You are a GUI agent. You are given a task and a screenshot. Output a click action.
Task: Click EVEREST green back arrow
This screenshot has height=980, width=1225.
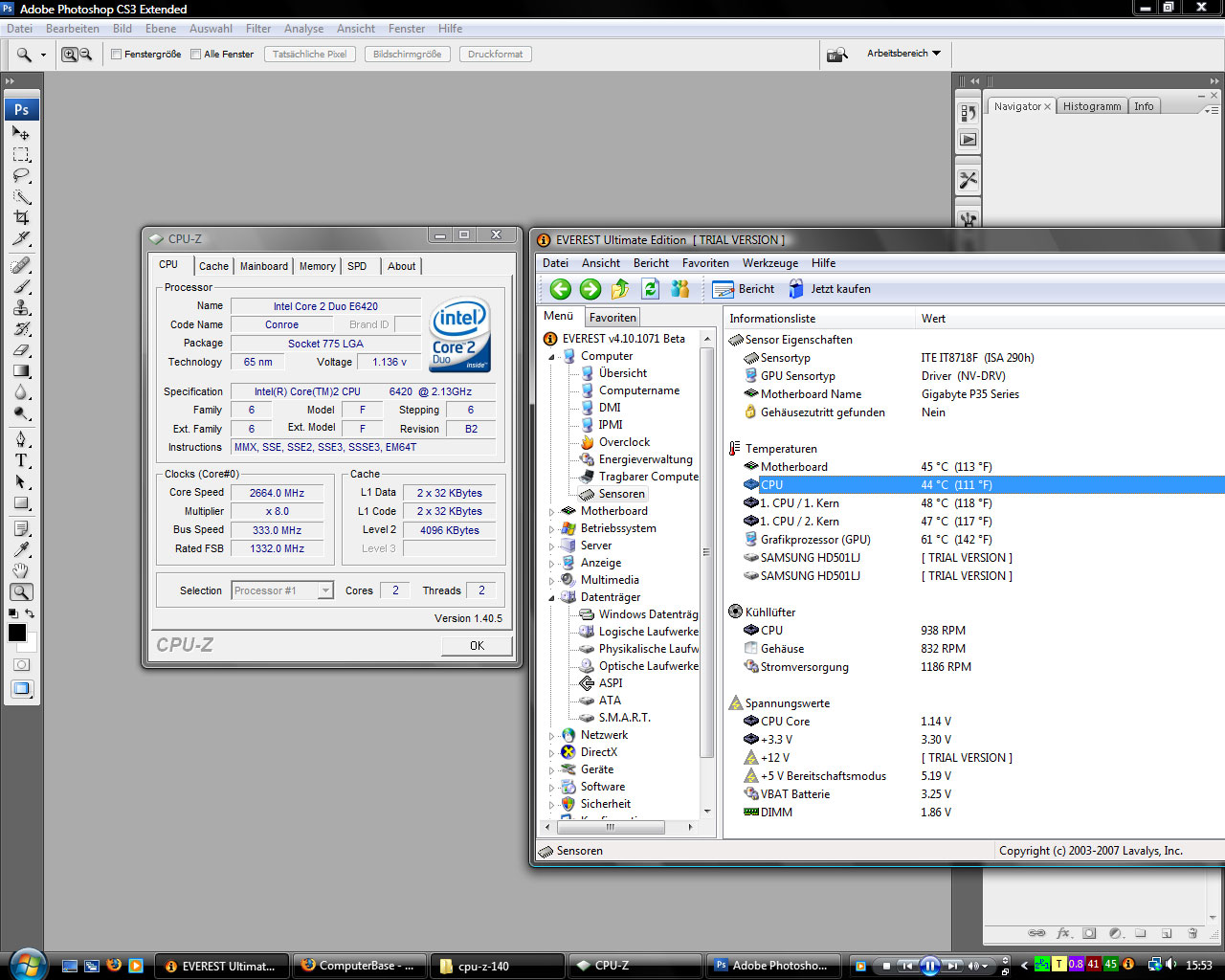tap(561, 289)
